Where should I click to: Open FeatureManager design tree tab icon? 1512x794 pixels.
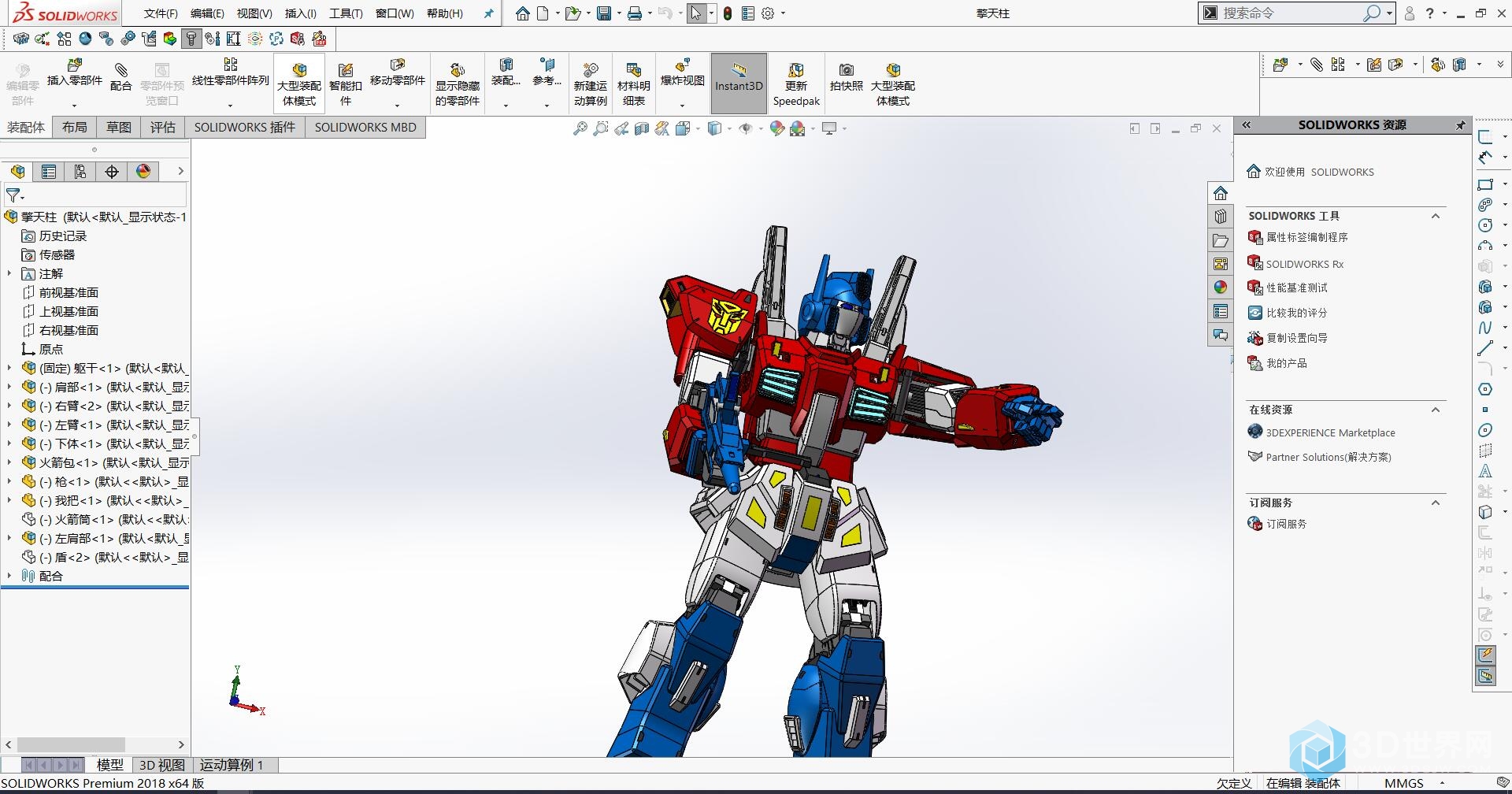tap(18, 172)
